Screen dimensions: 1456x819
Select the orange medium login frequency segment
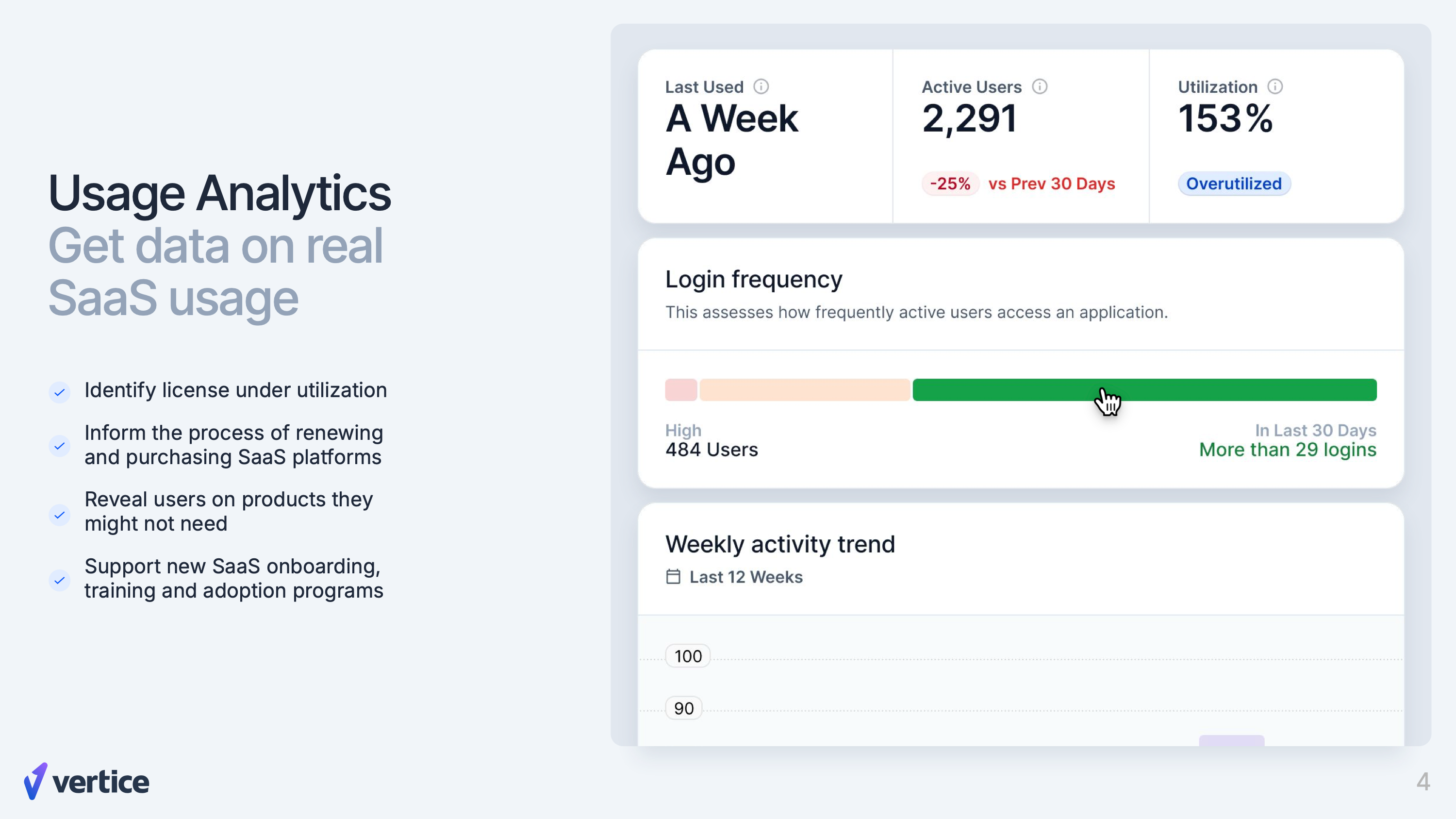coord(804,390)
